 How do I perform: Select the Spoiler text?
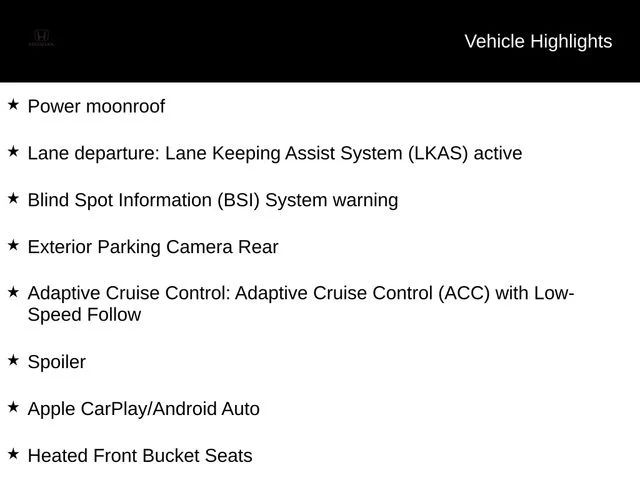[x=57, y=362]
